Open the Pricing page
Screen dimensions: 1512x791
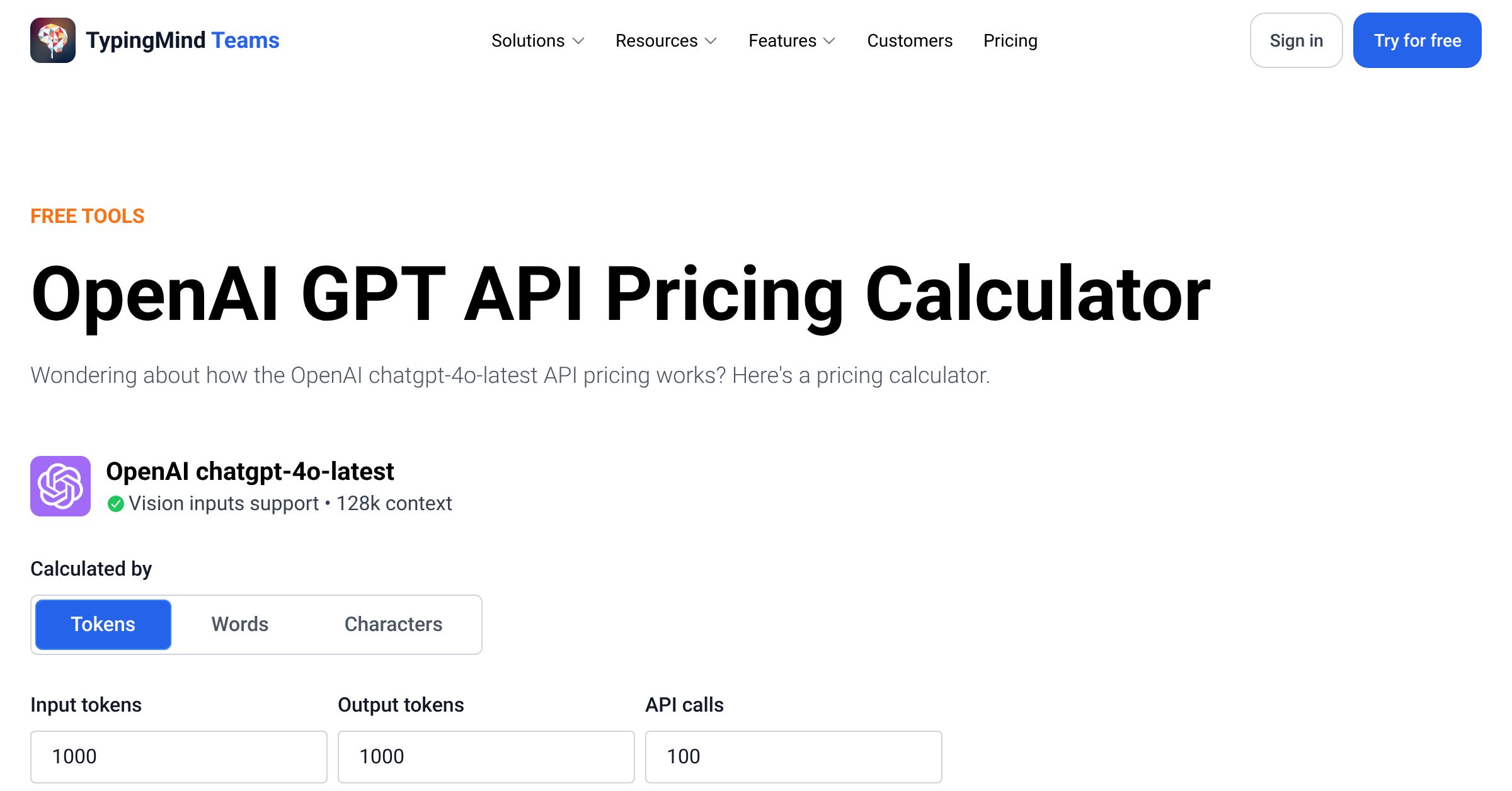[1009, 40]
